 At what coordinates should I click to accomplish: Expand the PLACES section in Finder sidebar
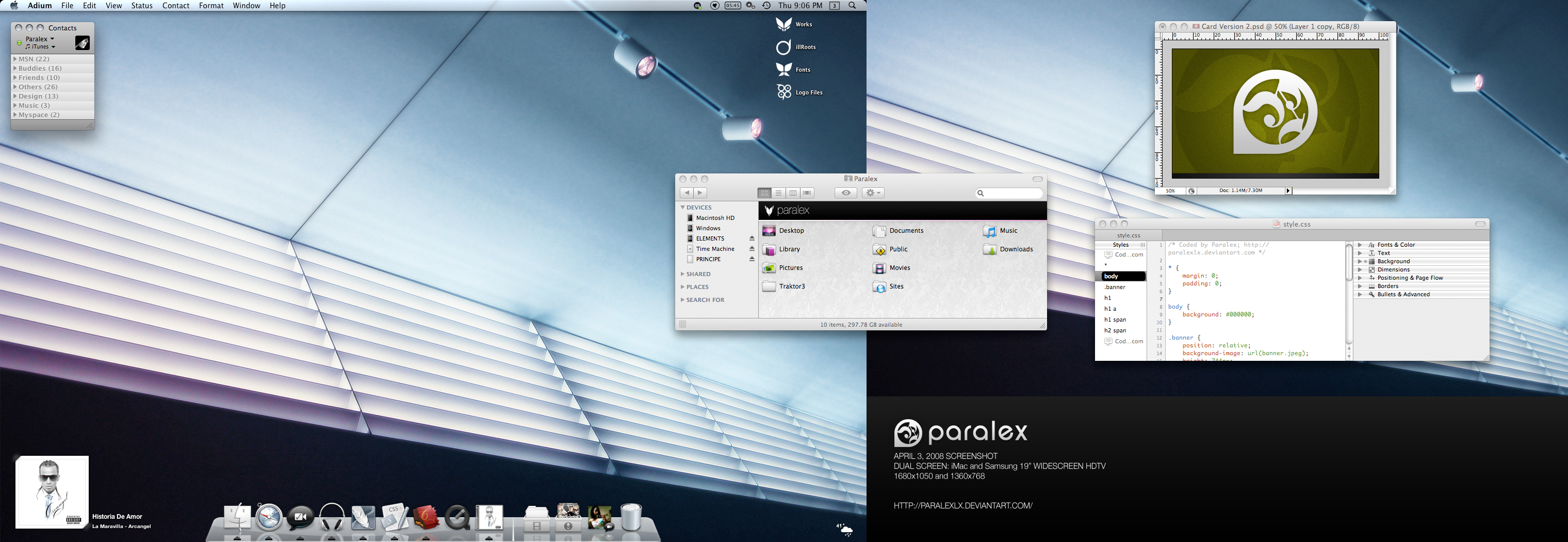pos(682,287)
